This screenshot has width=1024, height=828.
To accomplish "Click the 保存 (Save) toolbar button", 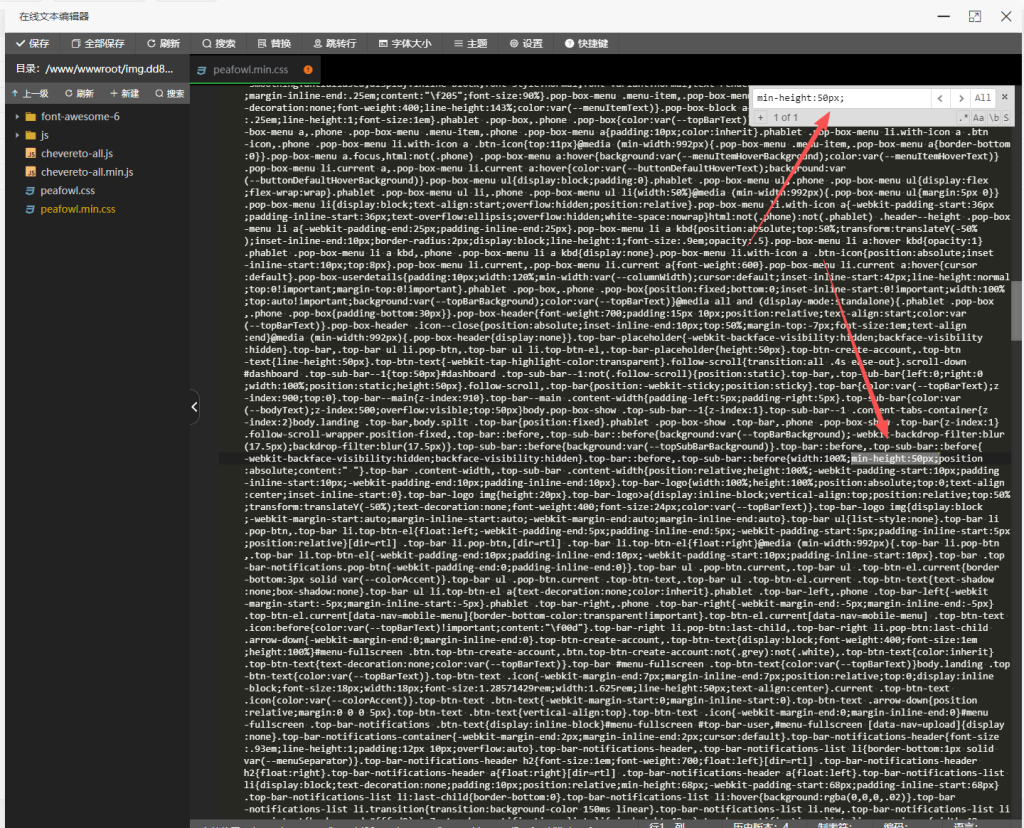I will click(x=32, y=44).
